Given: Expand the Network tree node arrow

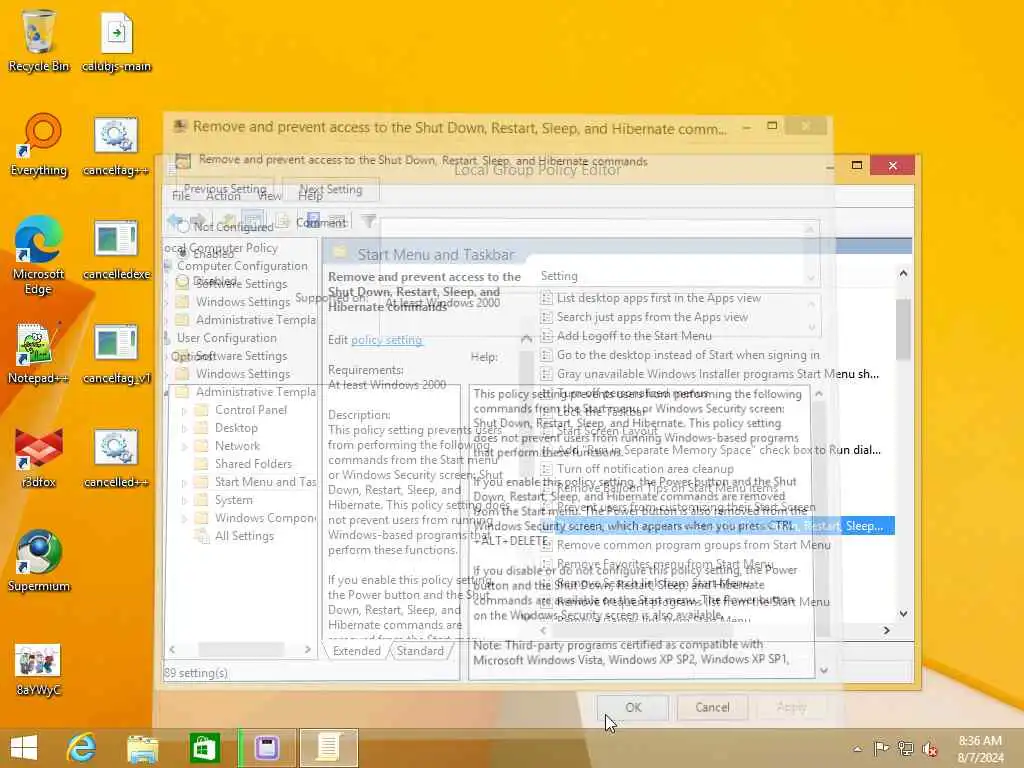Looking at the screenshot, I should pos(184,447).
